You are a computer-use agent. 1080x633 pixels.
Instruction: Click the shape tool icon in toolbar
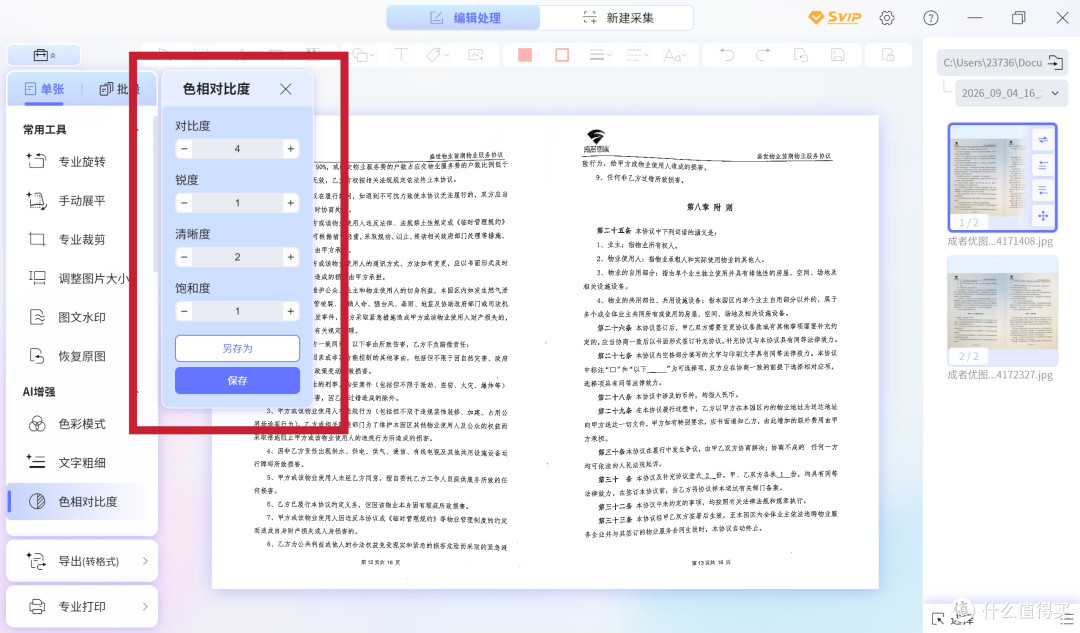click(361, 55)
